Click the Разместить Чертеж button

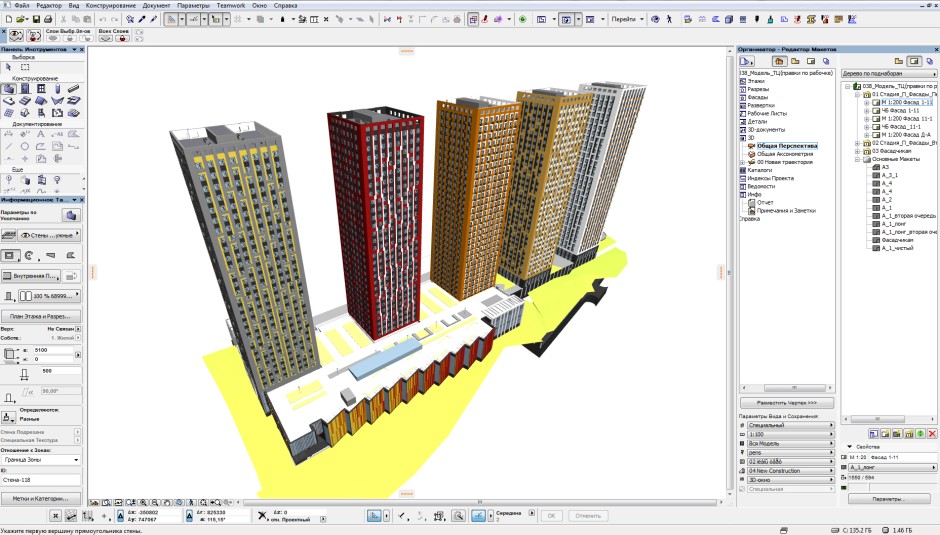tap(785, 402)
